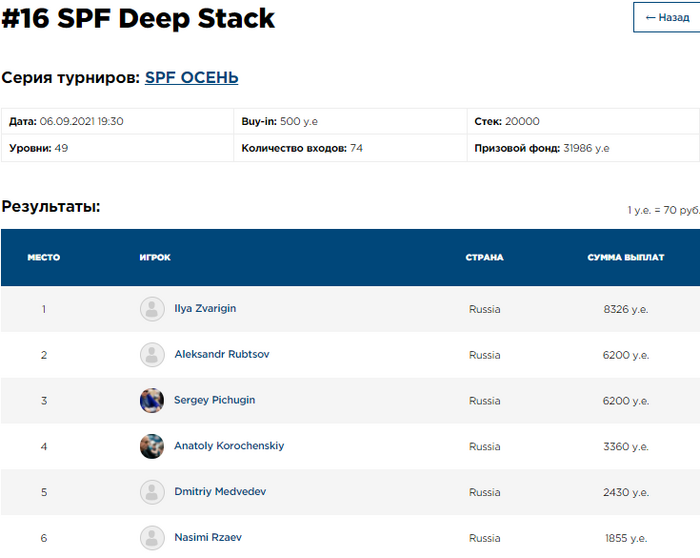Click the СУММА ВЫПЛАТ column header
Viewport: 700px width, 558px height.
pos(625,257)
